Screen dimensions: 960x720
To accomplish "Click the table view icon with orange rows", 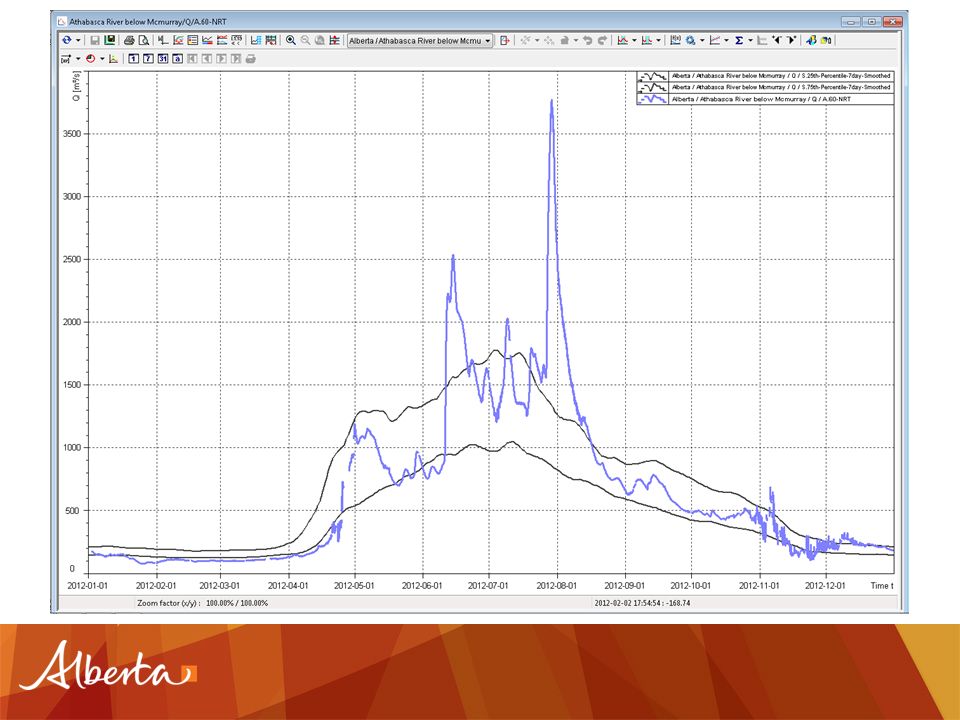I will 192,40.
